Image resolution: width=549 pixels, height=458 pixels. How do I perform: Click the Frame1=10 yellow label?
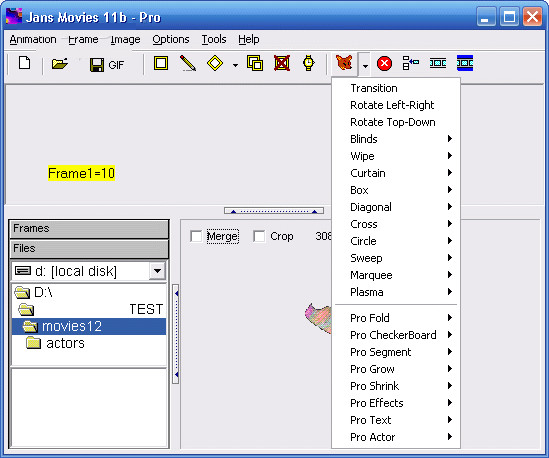81,173
